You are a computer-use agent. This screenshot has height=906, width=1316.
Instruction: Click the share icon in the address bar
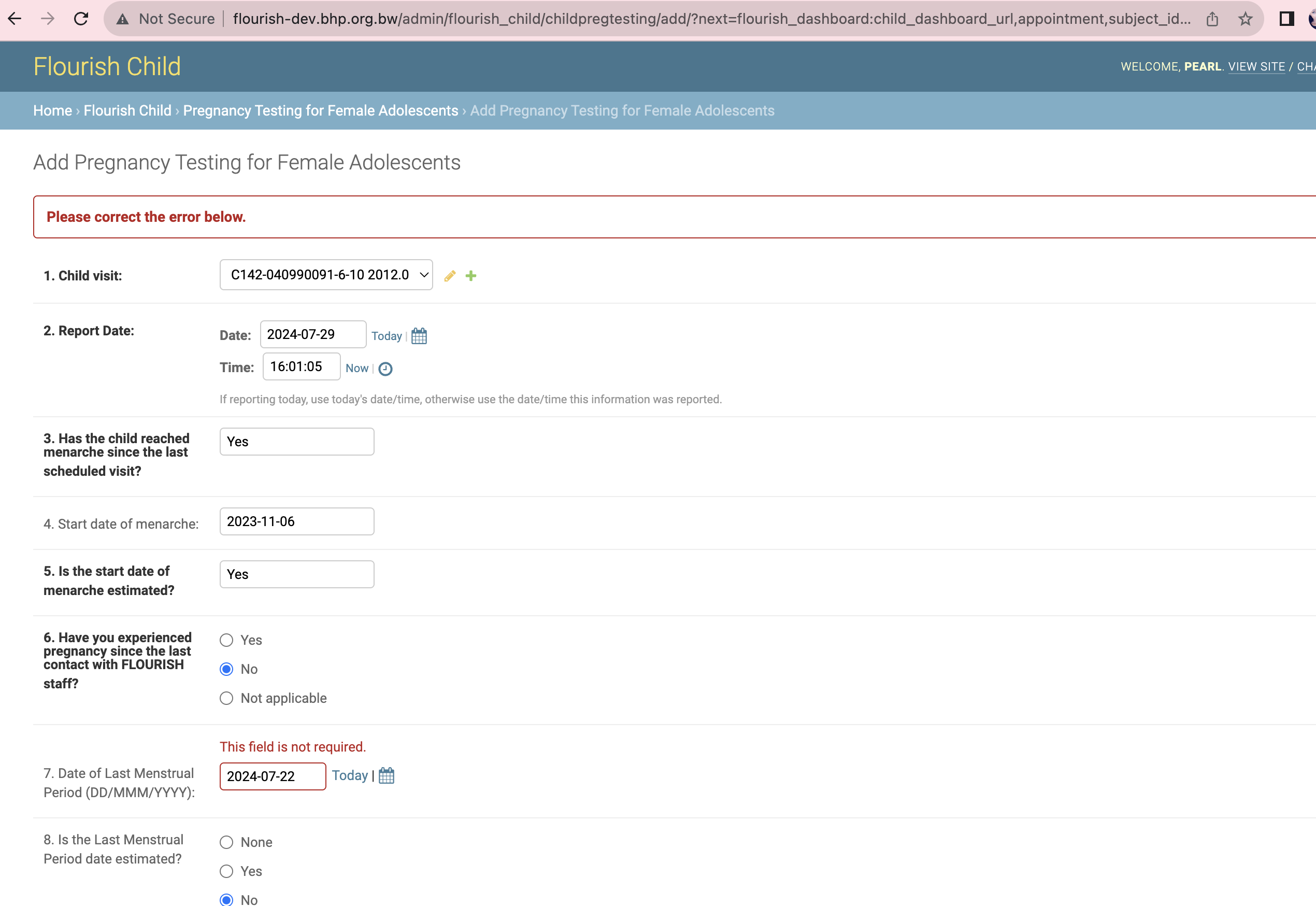click(x=1212, y=19)
